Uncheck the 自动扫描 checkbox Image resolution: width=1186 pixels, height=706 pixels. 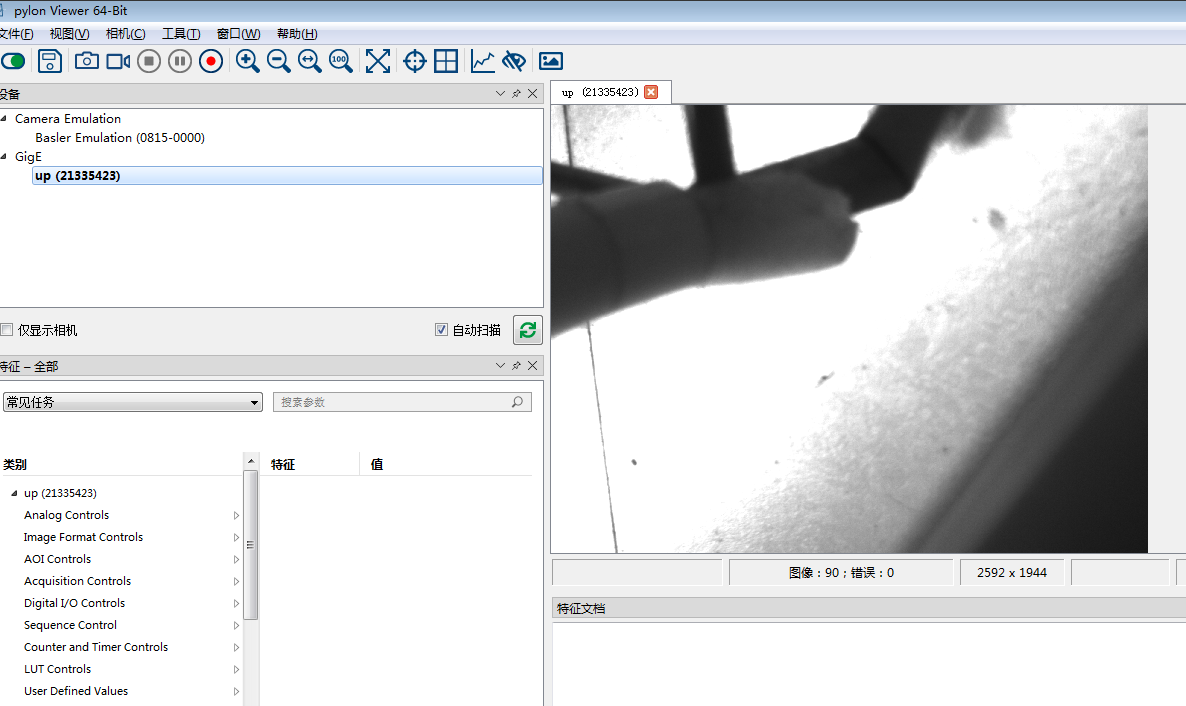click(441, 330)
